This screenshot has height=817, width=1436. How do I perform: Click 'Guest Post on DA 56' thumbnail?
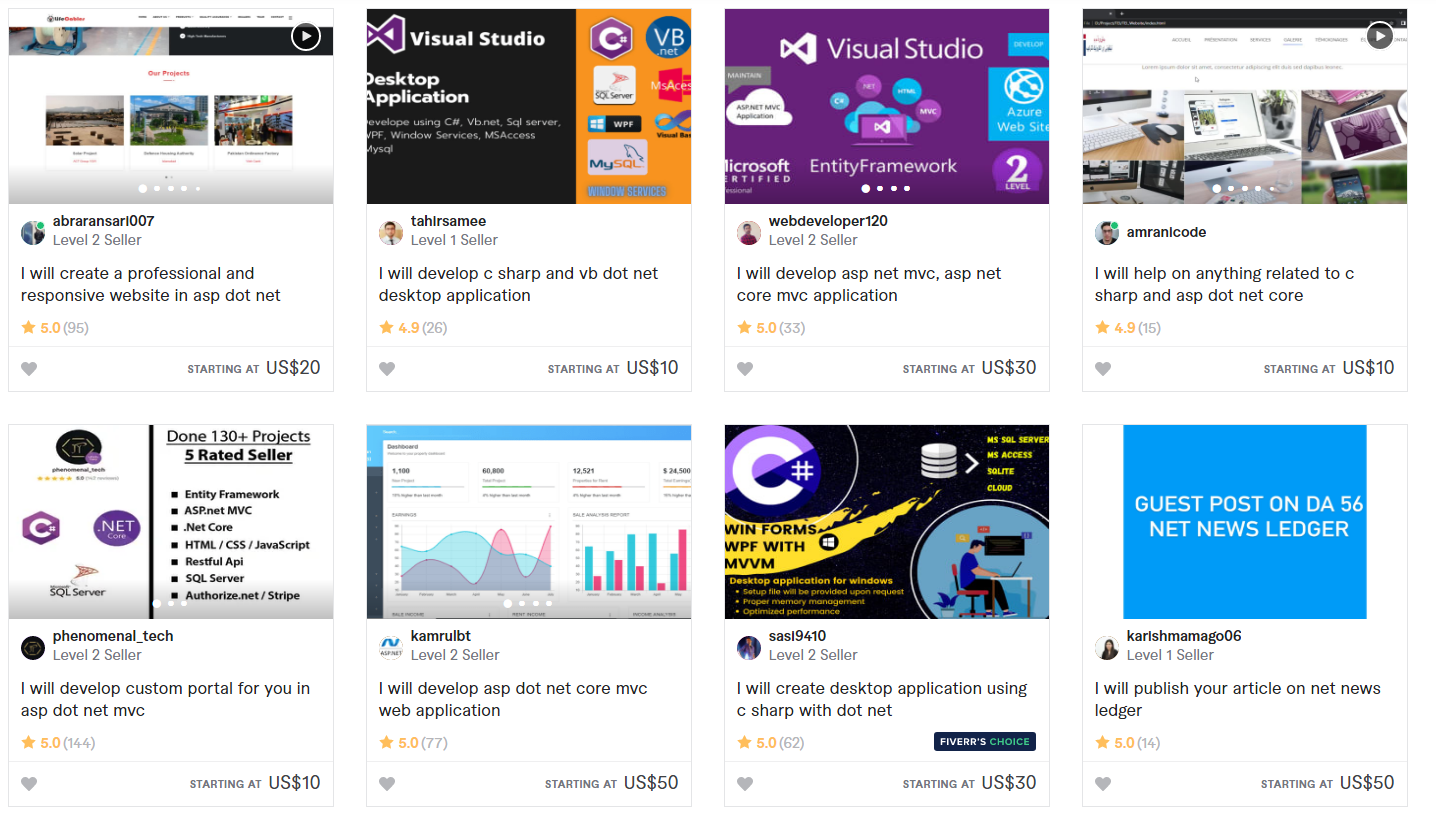click(x=1245, y=522)
